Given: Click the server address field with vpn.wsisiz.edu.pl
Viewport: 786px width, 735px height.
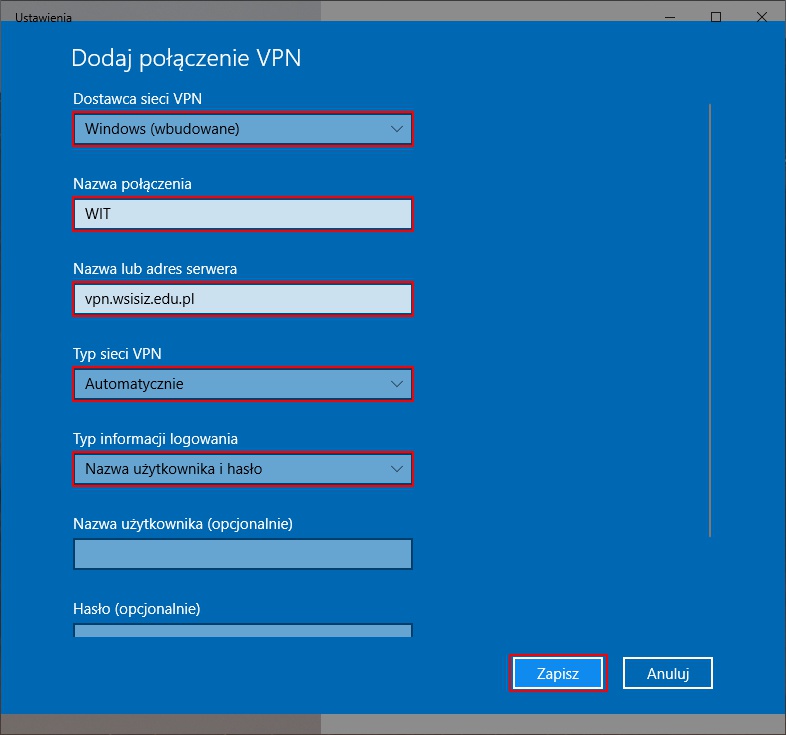Looking at the screenshot, I should pyautogui.click(x=242, y=299).
